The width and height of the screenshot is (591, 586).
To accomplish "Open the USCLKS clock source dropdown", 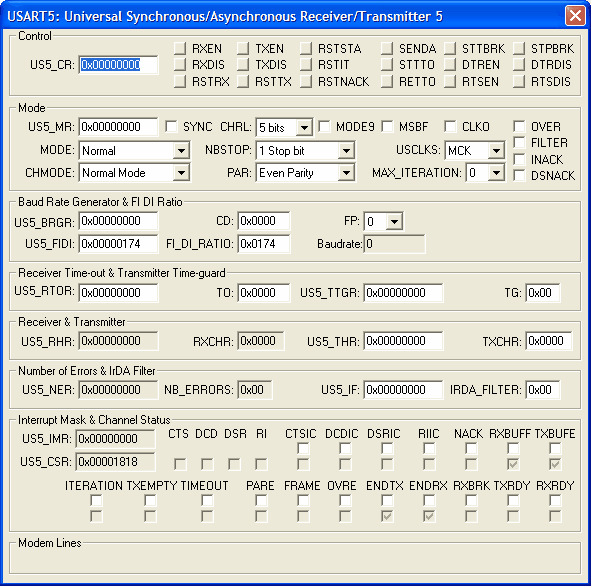I will tap(496, 151).
